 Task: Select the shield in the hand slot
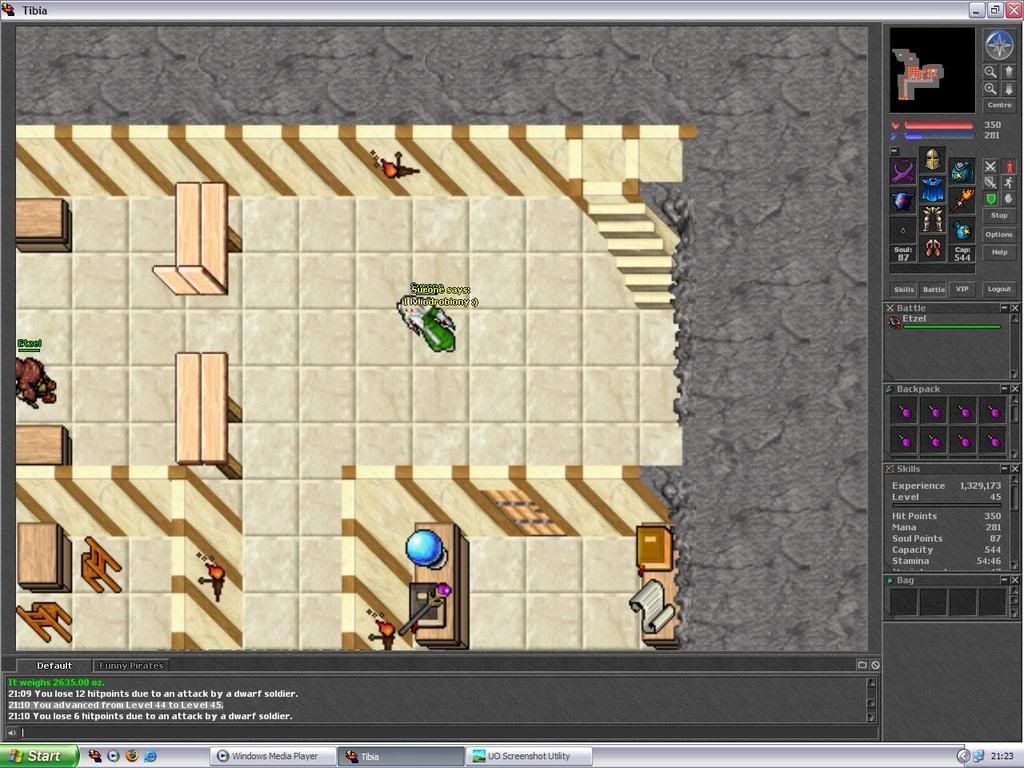coord(903,201)
